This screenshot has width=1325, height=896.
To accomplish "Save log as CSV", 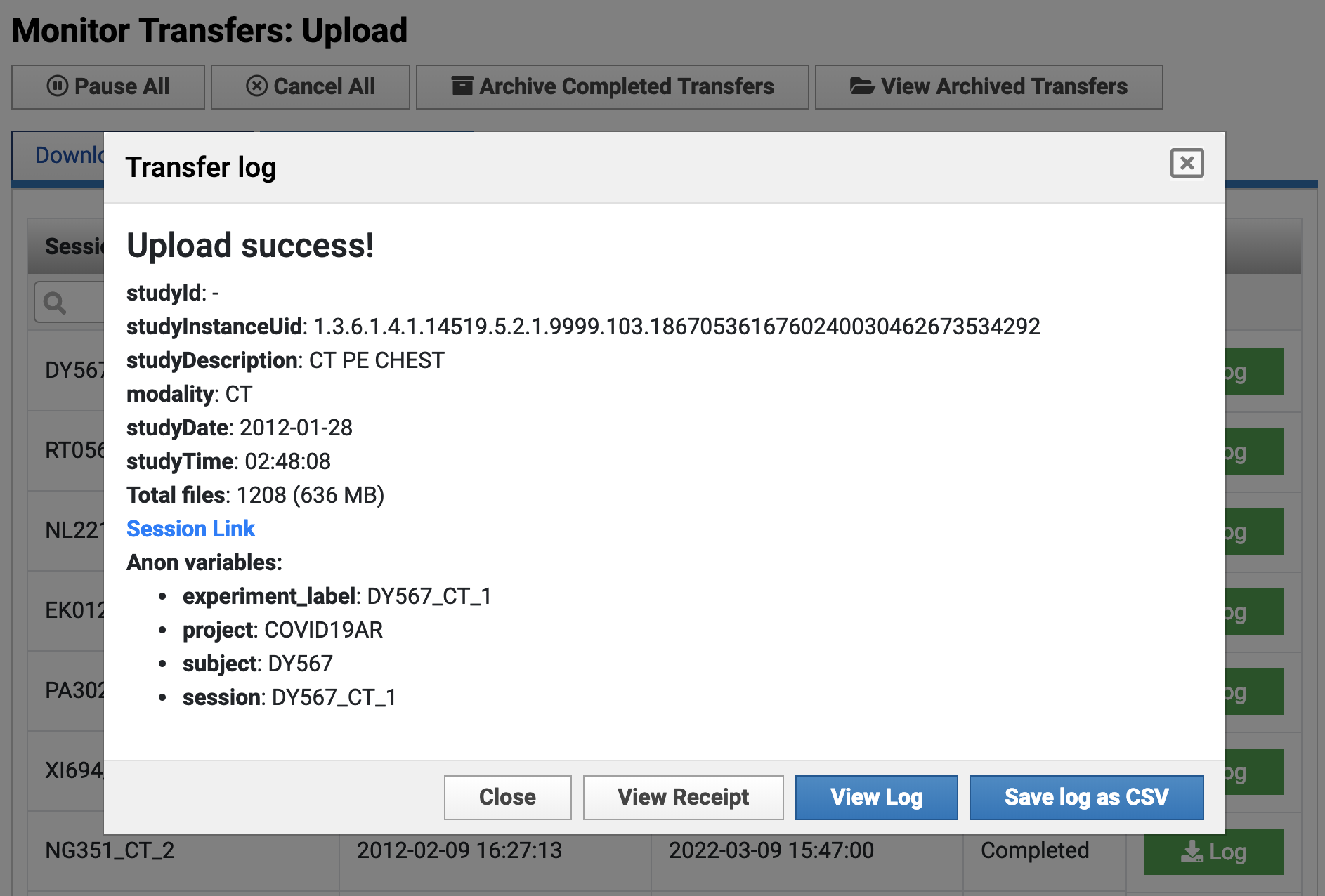I will pyautogui.click(x=1086, y=797).
